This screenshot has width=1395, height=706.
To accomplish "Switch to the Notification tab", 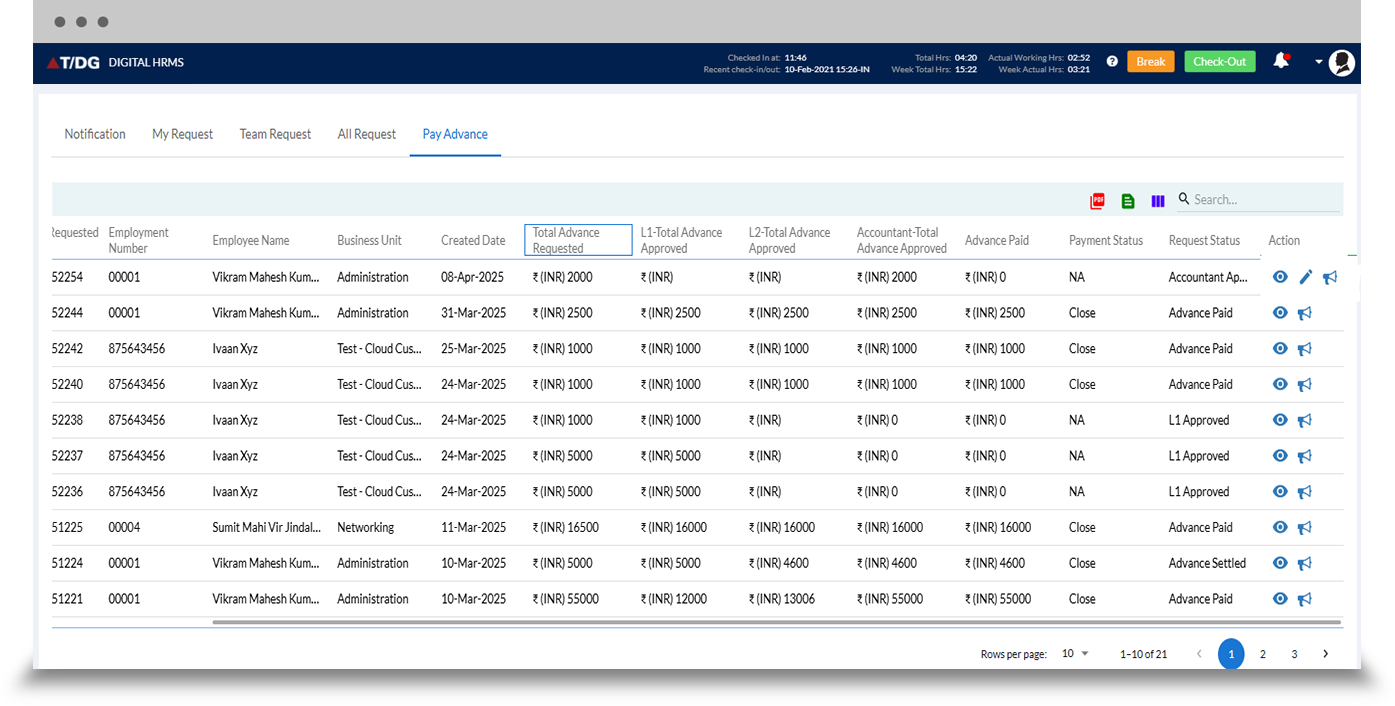I will tap(95, 134).
